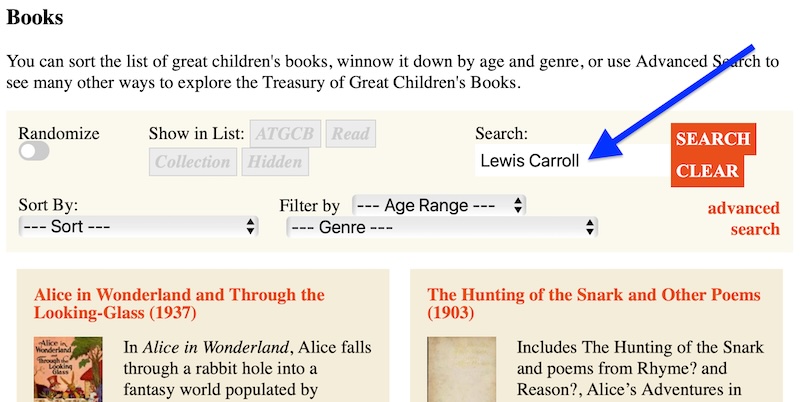
Task: Click the Books page heading
Action: (35, 17)
